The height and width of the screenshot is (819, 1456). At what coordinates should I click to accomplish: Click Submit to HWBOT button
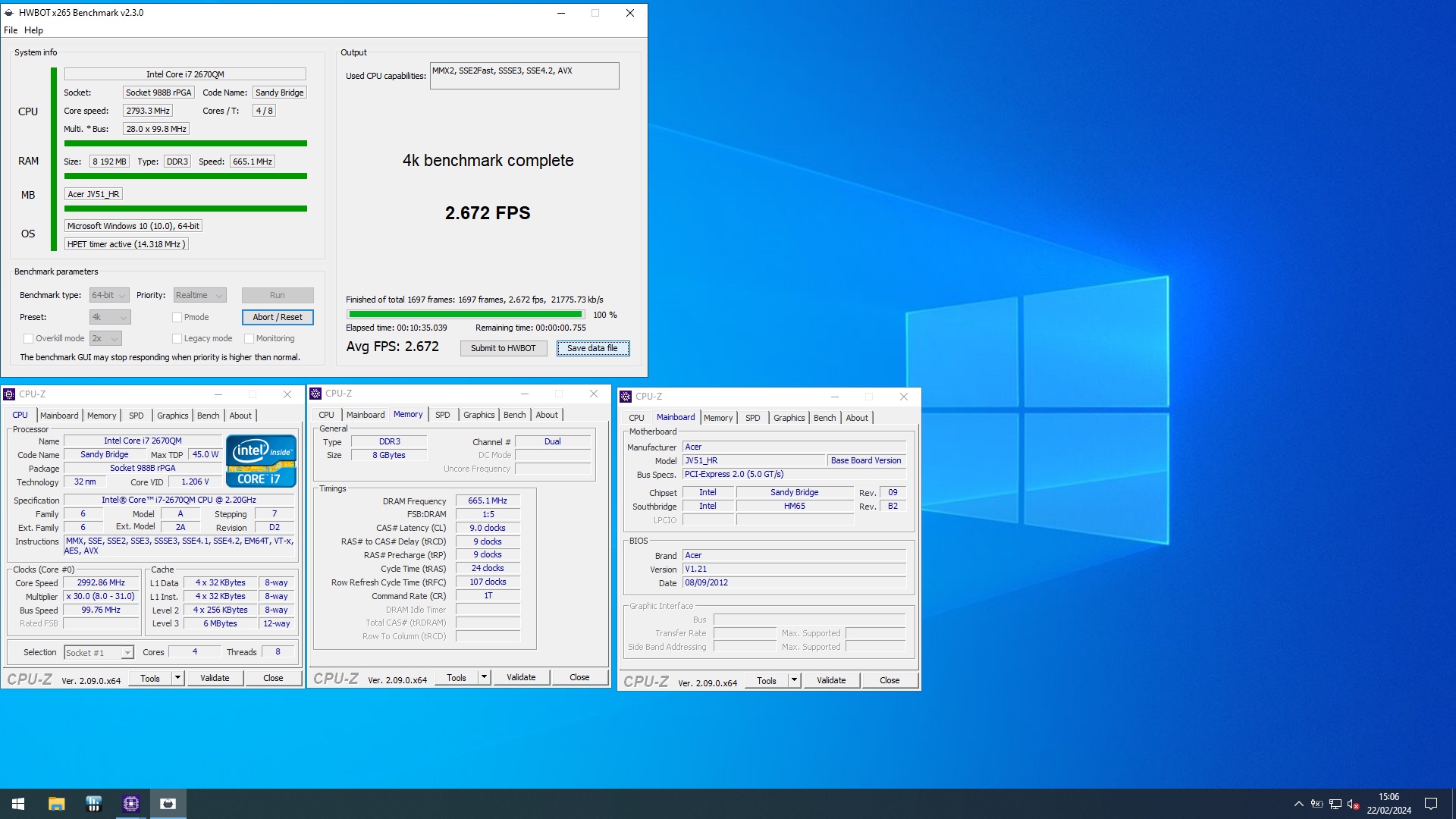coord(504,349)
